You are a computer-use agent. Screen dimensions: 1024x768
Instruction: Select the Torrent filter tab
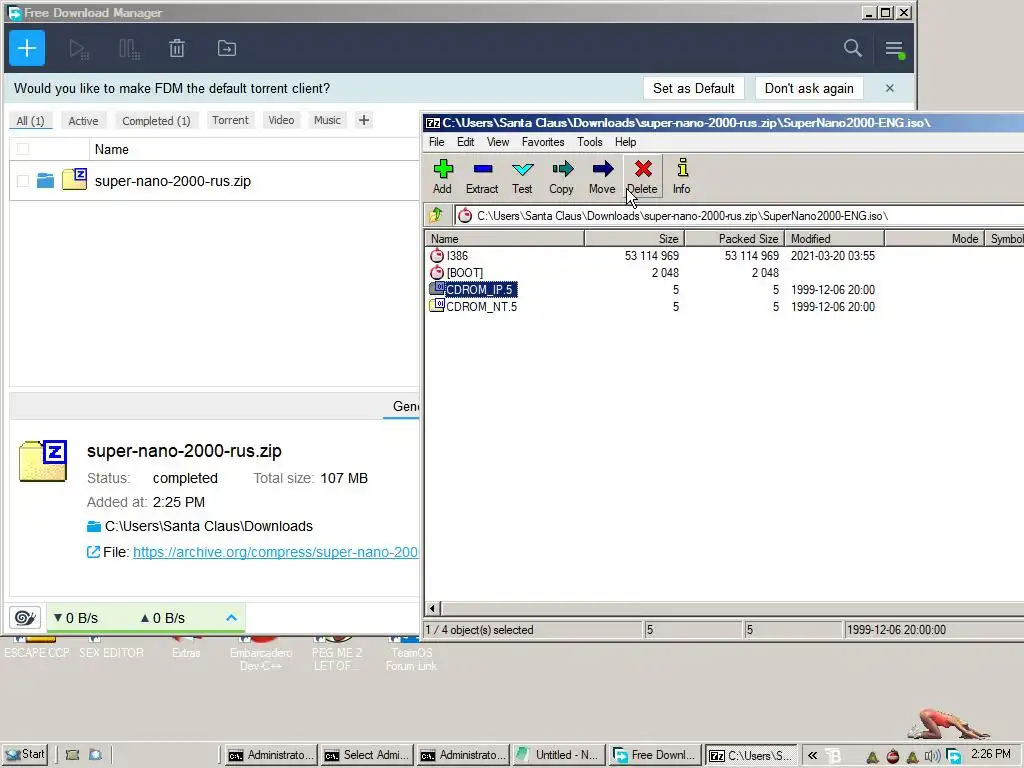(231, 120)
